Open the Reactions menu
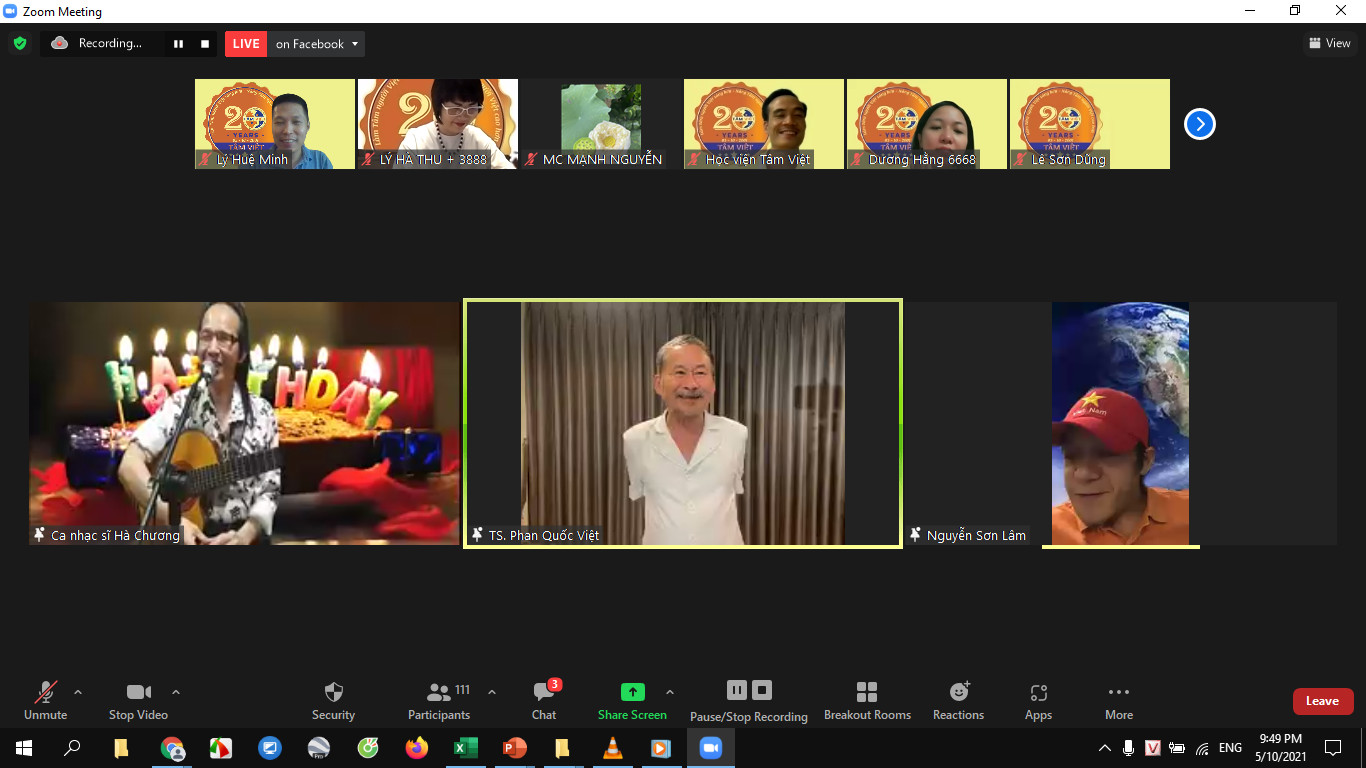This screenshot has width=1366, height=768. [958, 701]
